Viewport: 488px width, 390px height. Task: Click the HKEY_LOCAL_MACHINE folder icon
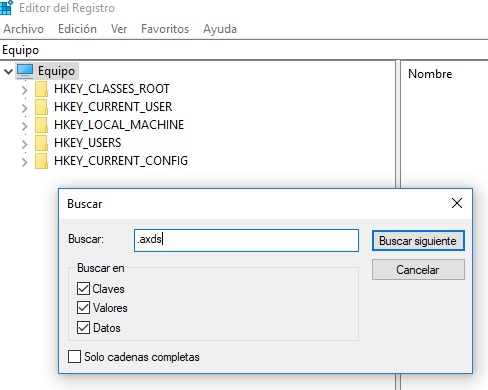click(41, 125)
